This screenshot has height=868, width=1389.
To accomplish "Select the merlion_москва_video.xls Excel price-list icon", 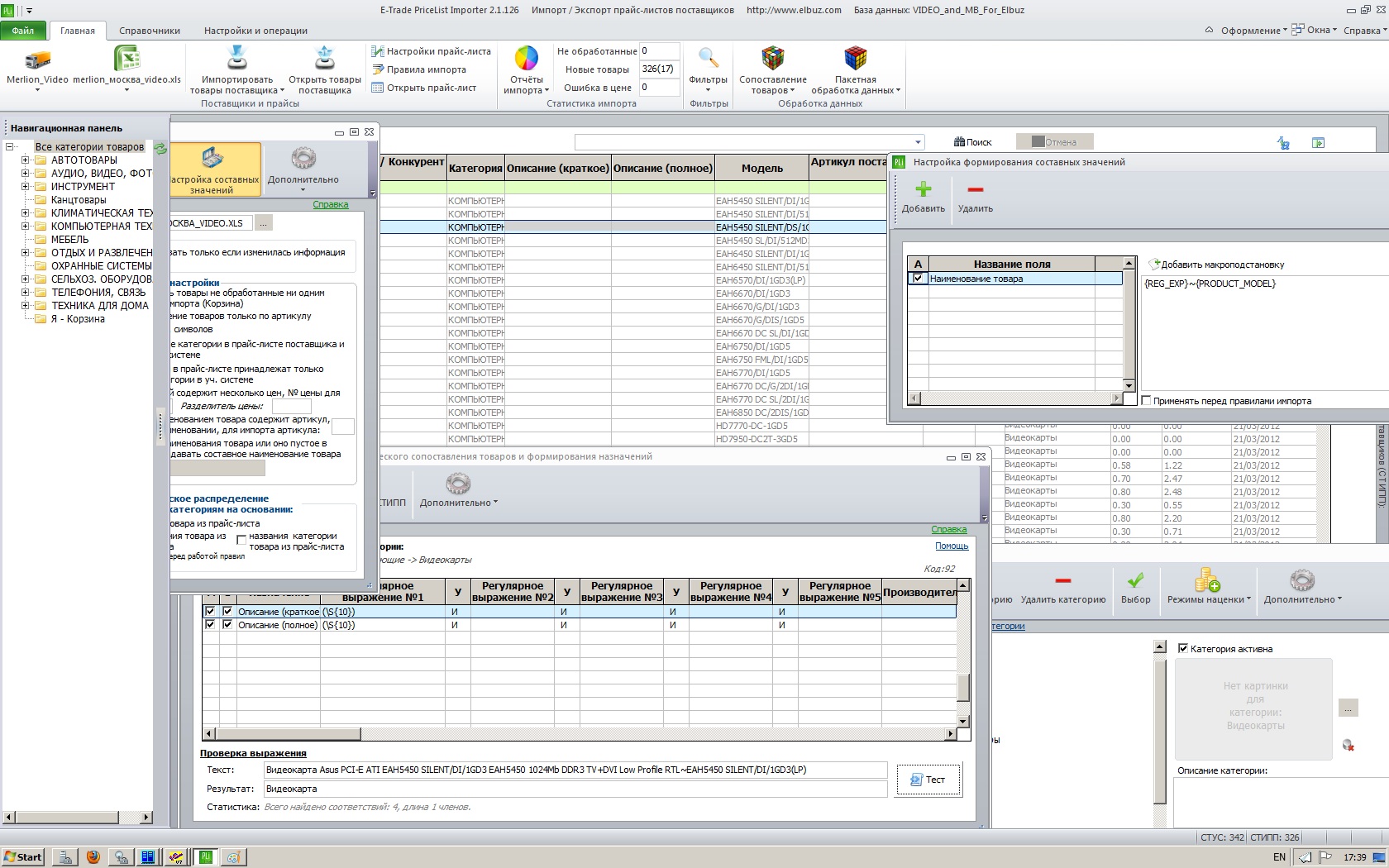I will (x=126, y=60).
